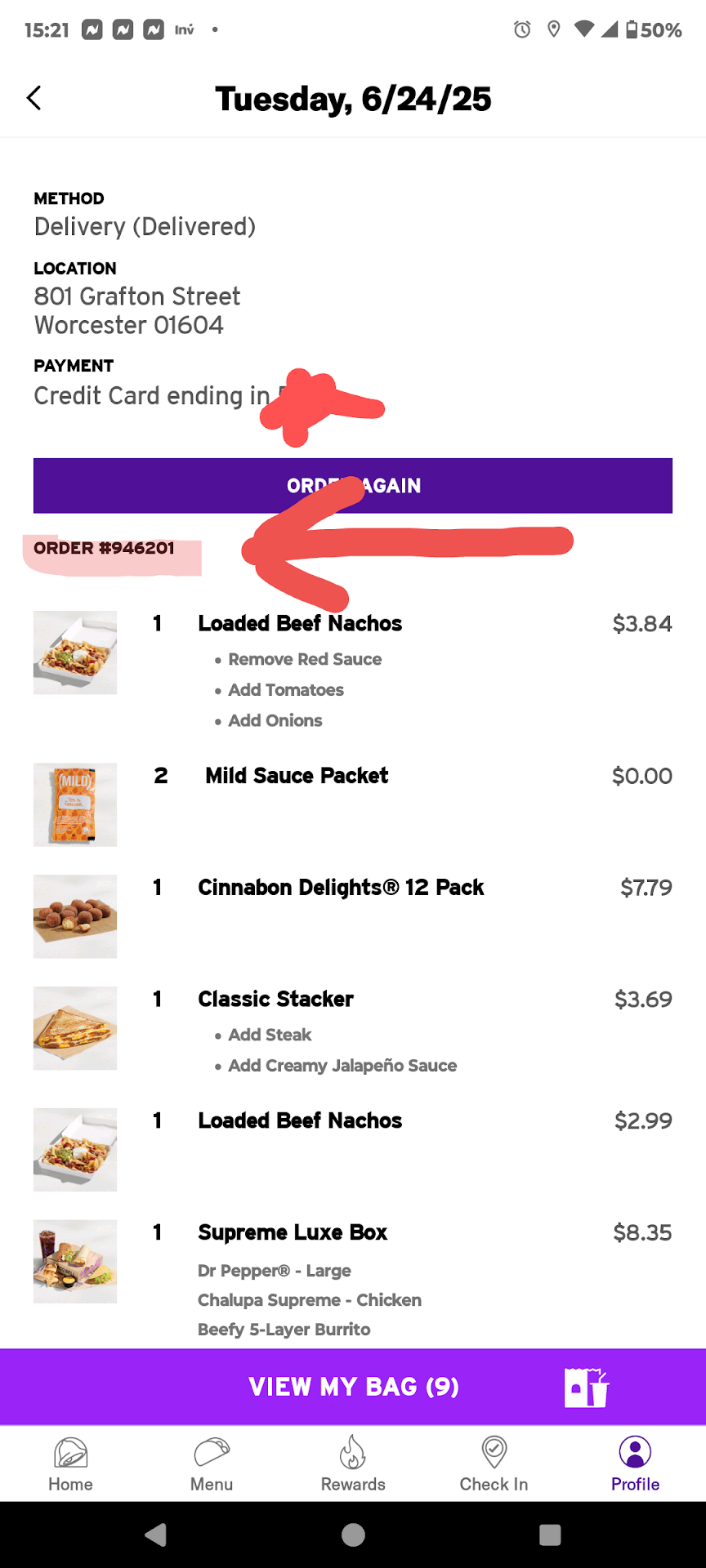Tap the Supreme Luxe Box image
This screenshot has height=1568, width=706.
[75, 1261]
